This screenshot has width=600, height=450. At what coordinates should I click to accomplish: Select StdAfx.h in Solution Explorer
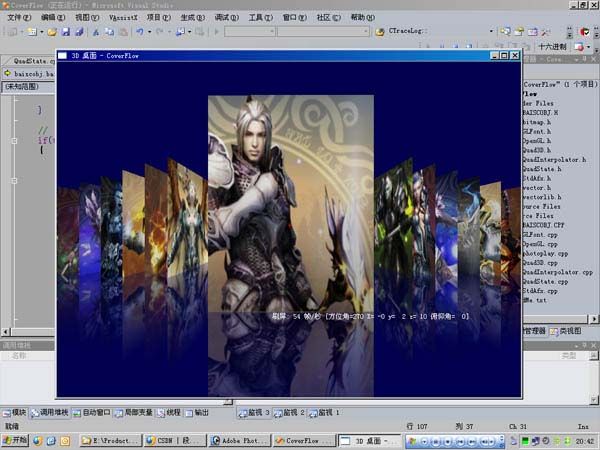537,178
